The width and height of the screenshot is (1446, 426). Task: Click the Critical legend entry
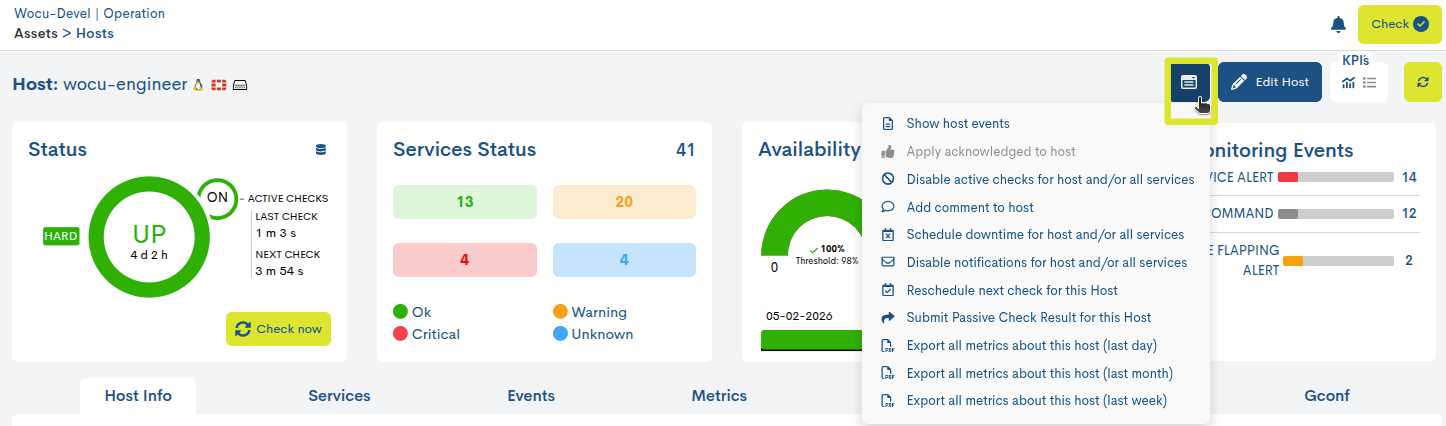(x=427, y=334)
